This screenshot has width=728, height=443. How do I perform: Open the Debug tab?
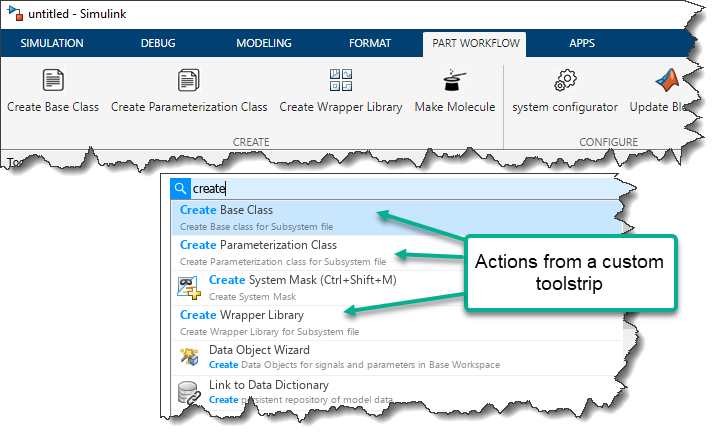tap(158, 43)
